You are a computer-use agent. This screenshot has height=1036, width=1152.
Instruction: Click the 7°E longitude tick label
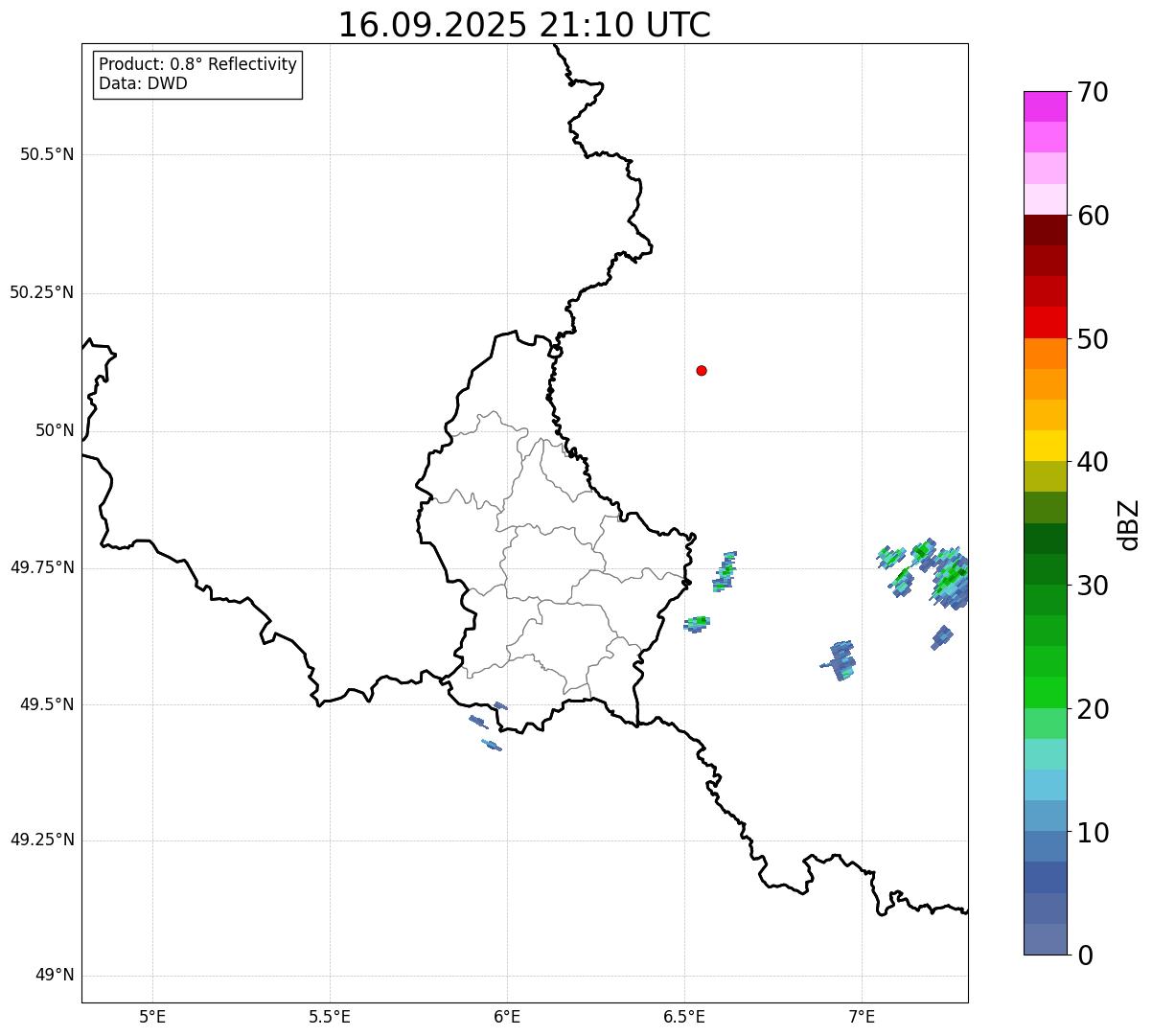pyautogui.click(x=862, y=1017)
